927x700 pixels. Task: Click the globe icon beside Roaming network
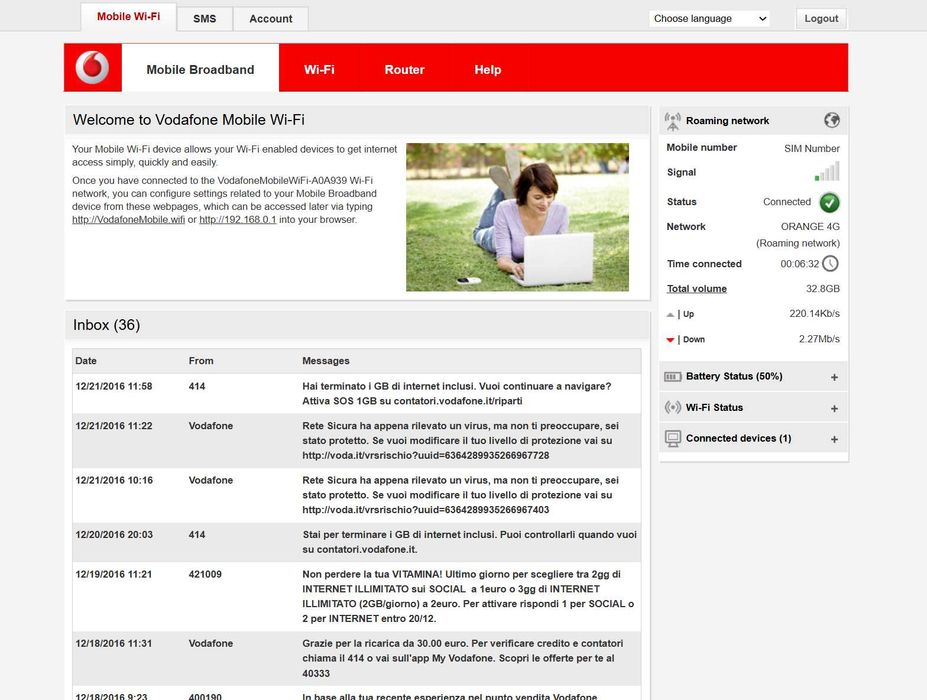832,120
